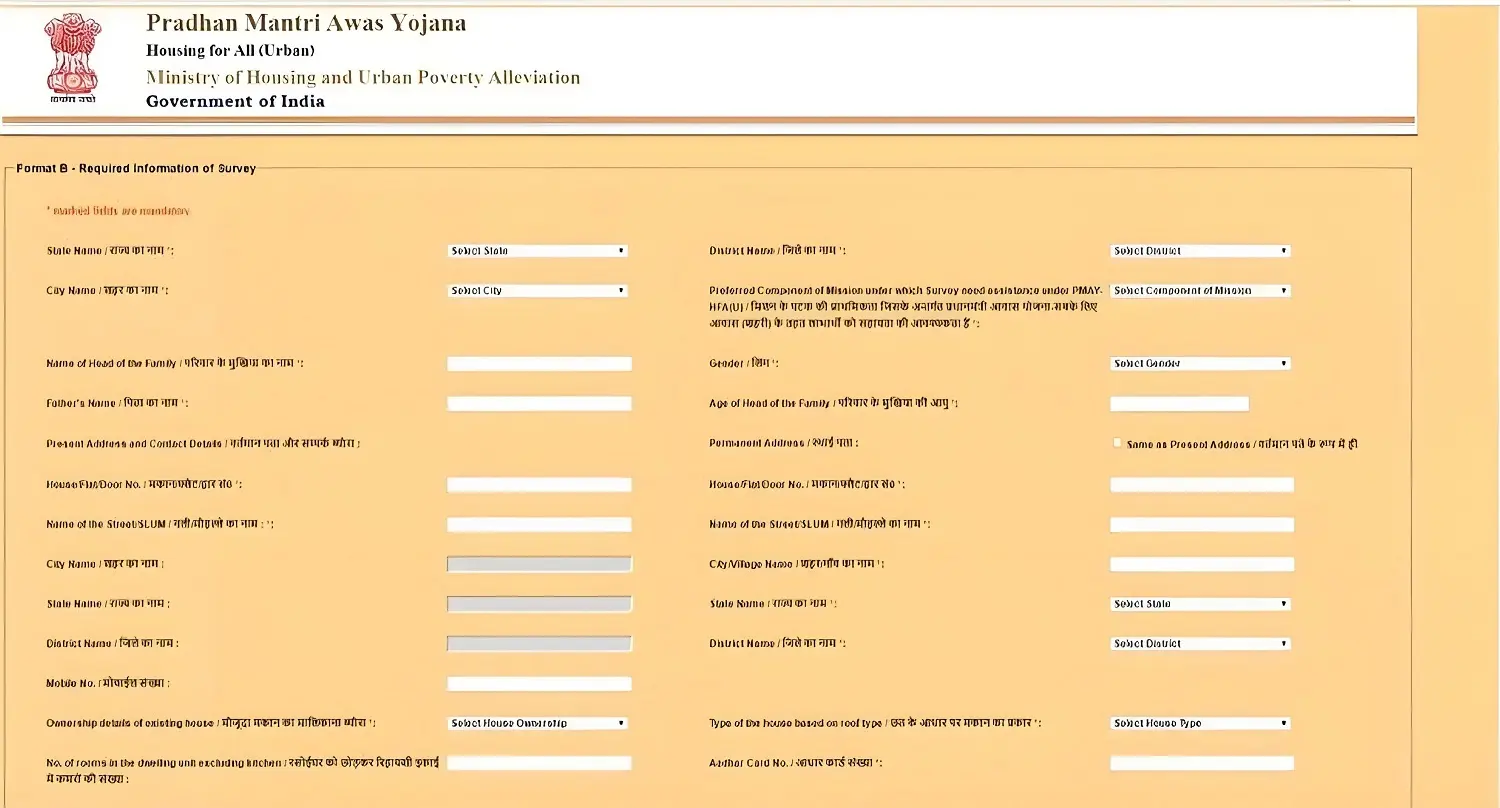This screenshot has height=808, width=1500.
Task: Open the Select City dropdown
Action: (x=538, y=290)
